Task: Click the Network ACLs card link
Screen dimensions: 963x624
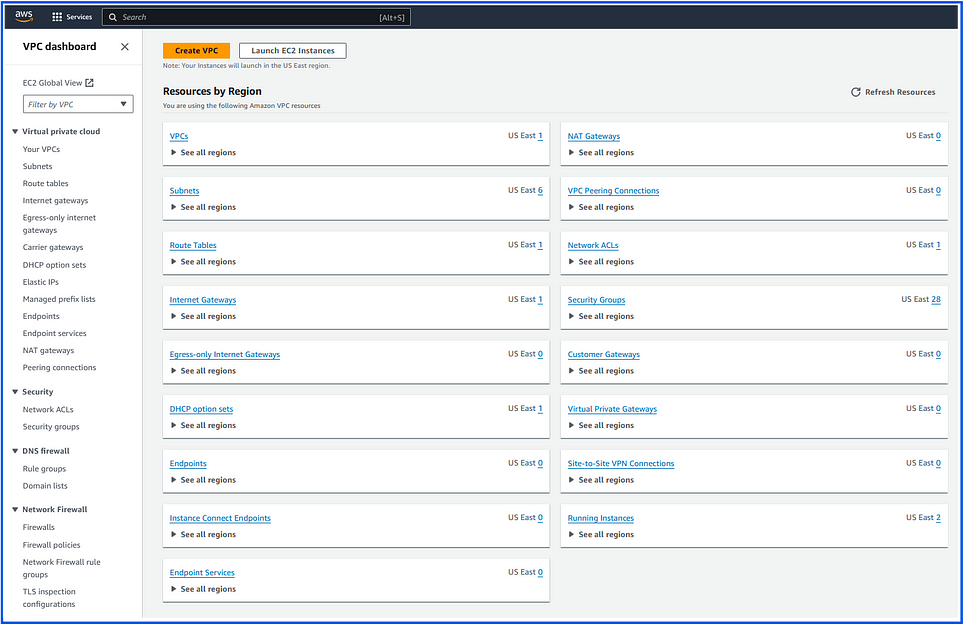Action: point(593,245)
